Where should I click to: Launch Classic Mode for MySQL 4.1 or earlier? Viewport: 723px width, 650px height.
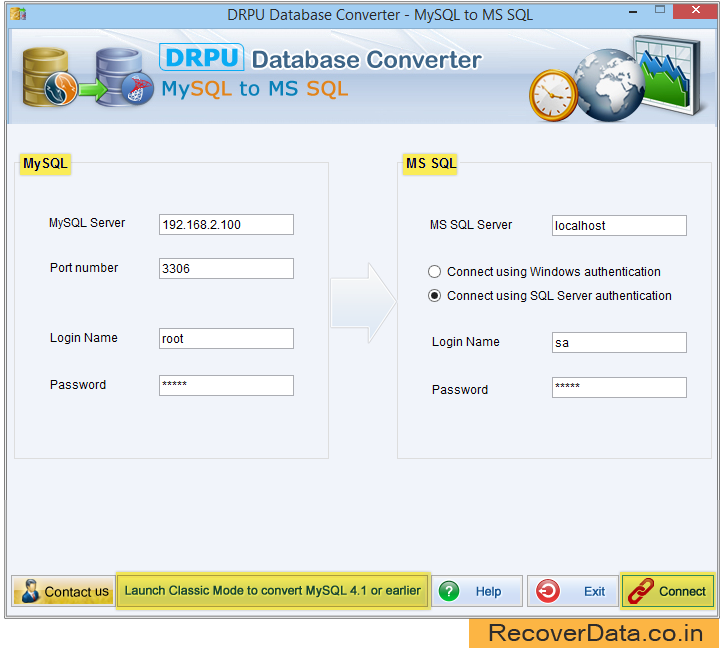pyautogui.click(x=273, y=591)
